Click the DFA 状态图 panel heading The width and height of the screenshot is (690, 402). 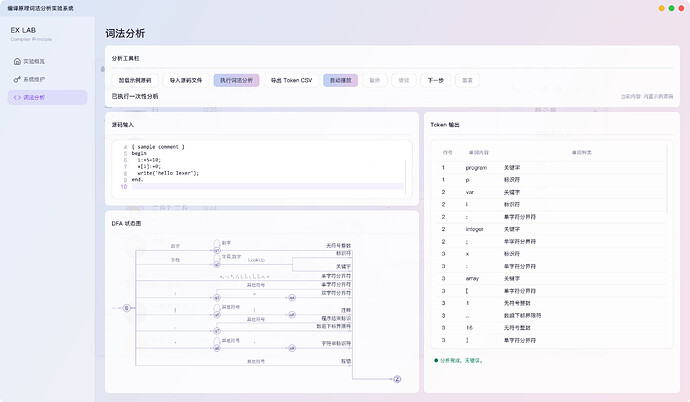(x=126, y=223)
